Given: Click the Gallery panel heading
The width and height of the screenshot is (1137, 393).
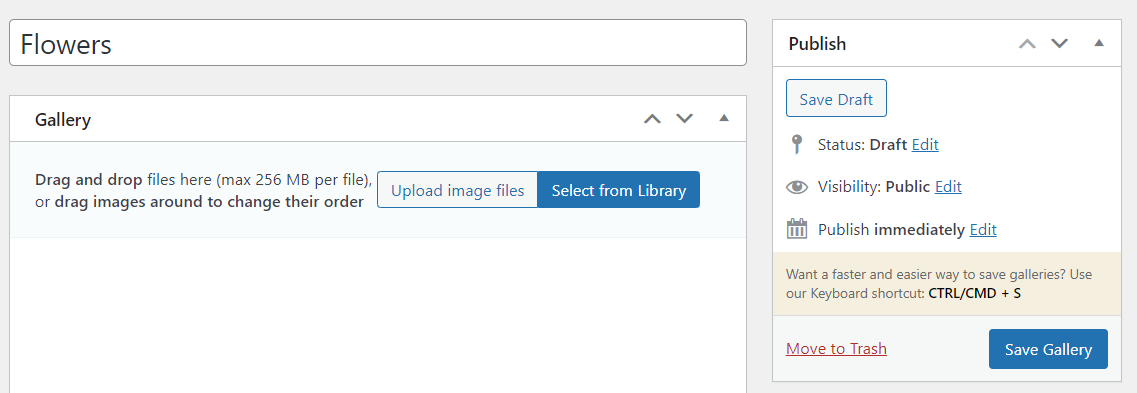Looking at the screenshot, I should tap(63, 120).
